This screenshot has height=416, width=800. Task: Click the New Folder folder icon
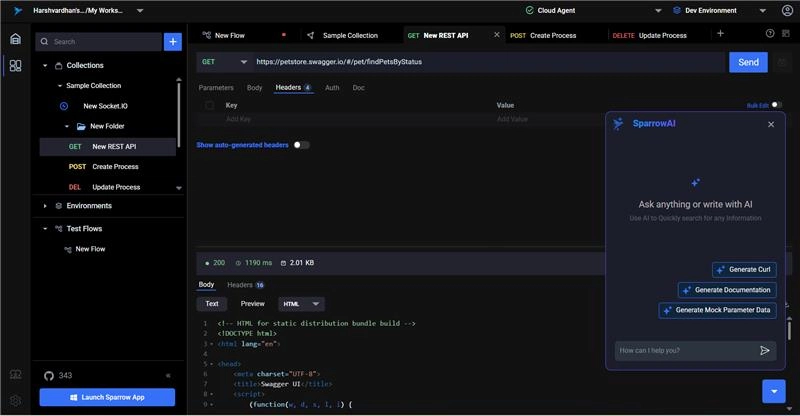tap(81, 126)
